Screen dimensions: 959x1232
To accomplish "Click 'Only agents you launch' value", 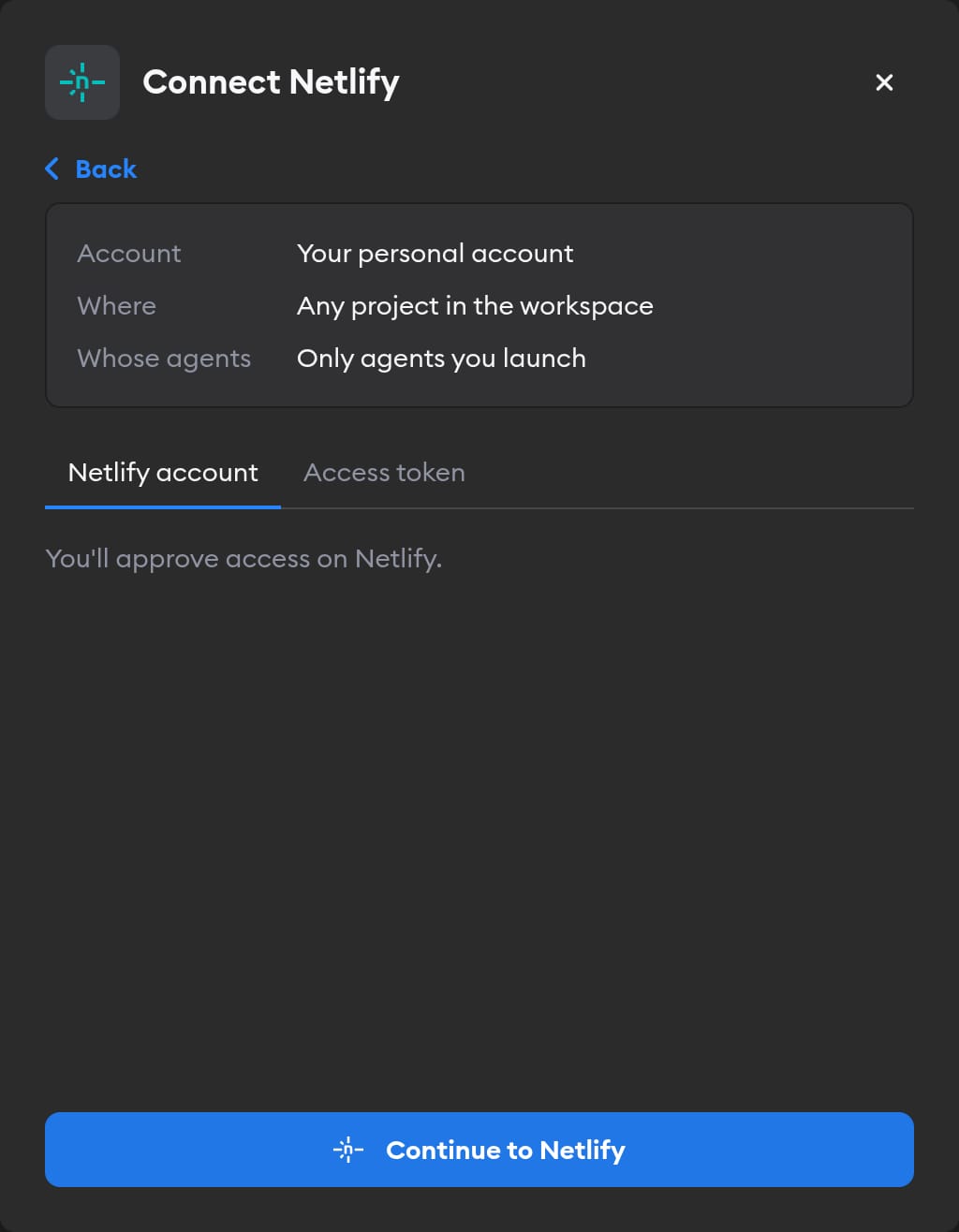I will [x=441, y=359].
